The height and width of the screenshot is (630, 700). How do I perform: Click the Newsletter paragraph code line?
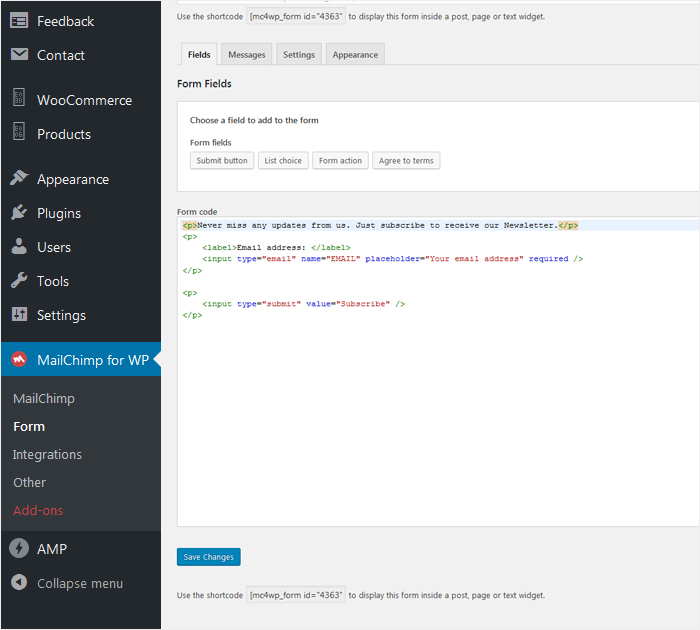click(x=380, y=225)
